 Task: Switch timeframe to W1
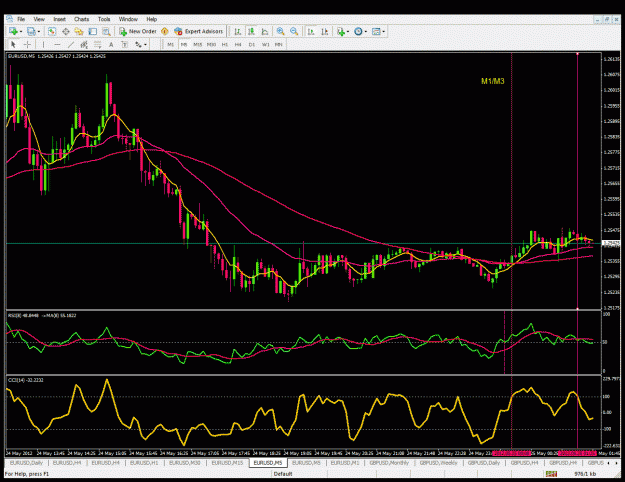click(x=265, y=45)
